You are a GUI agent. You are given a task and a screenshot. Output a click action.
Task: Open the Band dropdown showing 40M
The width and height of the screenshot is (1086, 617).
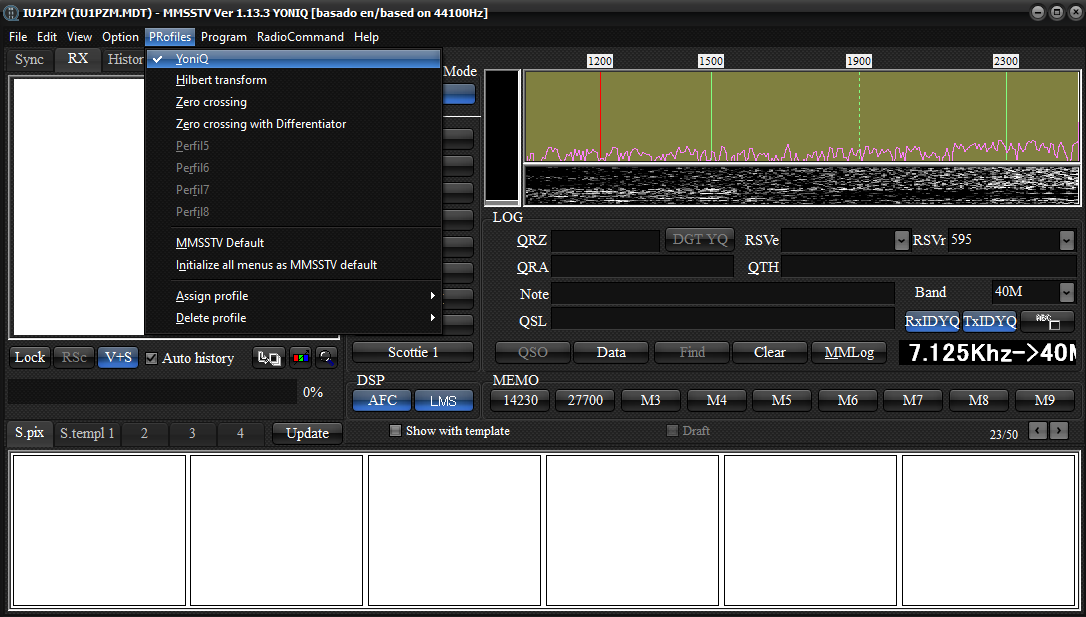pyautogui.click(x=1032, y=292)
